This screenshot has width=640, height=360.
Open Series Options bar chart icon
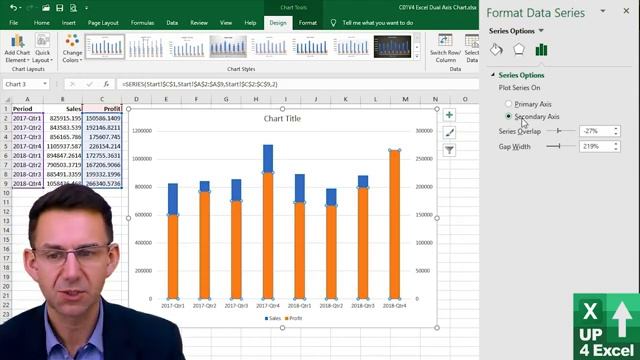(x=541, y=50)
